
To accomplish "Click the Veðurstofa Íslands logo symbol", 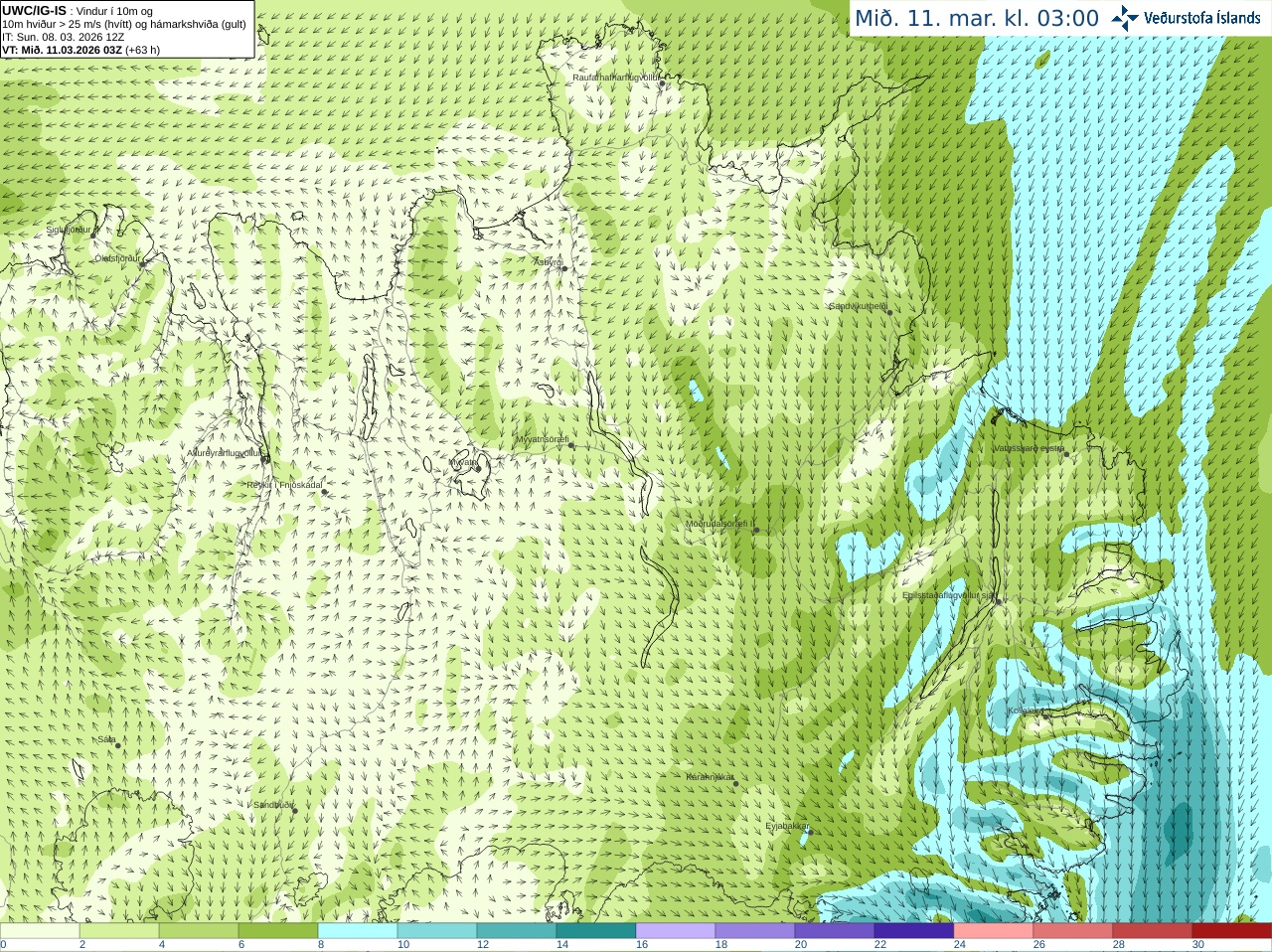I will [x=1125, y=18].
